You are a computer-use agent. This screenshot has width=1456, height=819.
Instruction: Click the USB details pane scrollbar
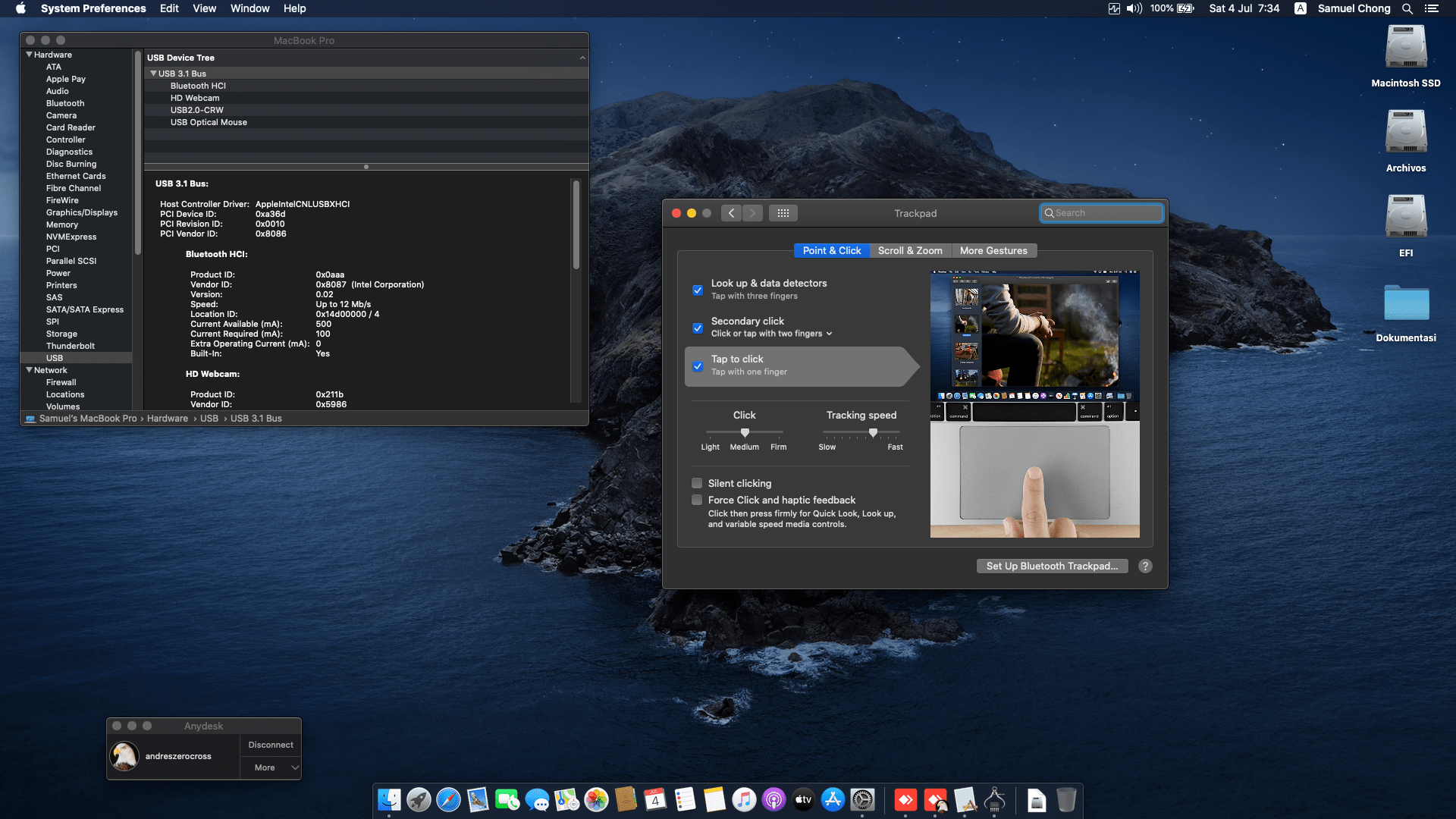576,224
